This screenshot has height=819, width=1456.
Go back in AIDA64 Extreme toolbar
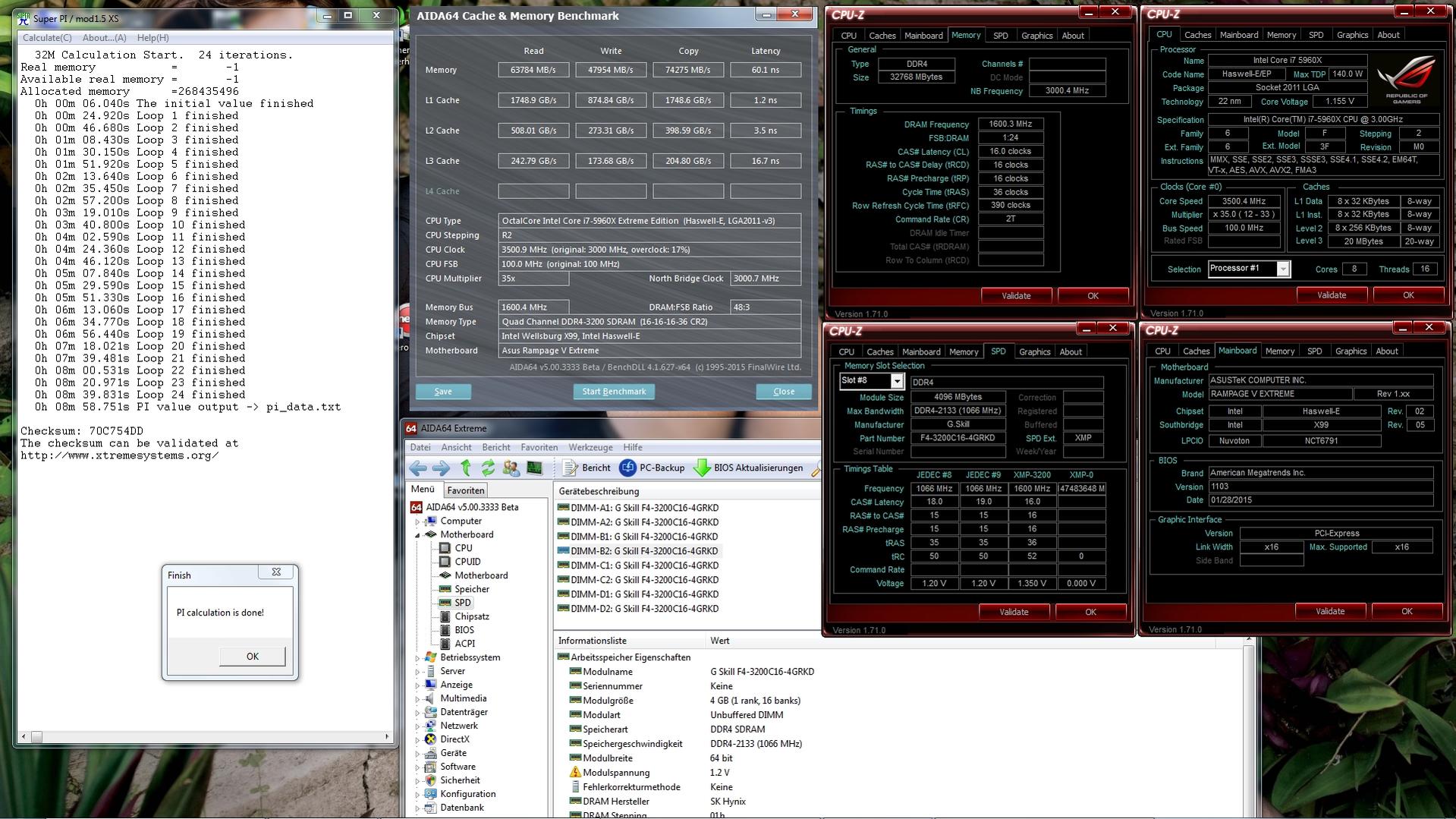click(x=417, y=468)
